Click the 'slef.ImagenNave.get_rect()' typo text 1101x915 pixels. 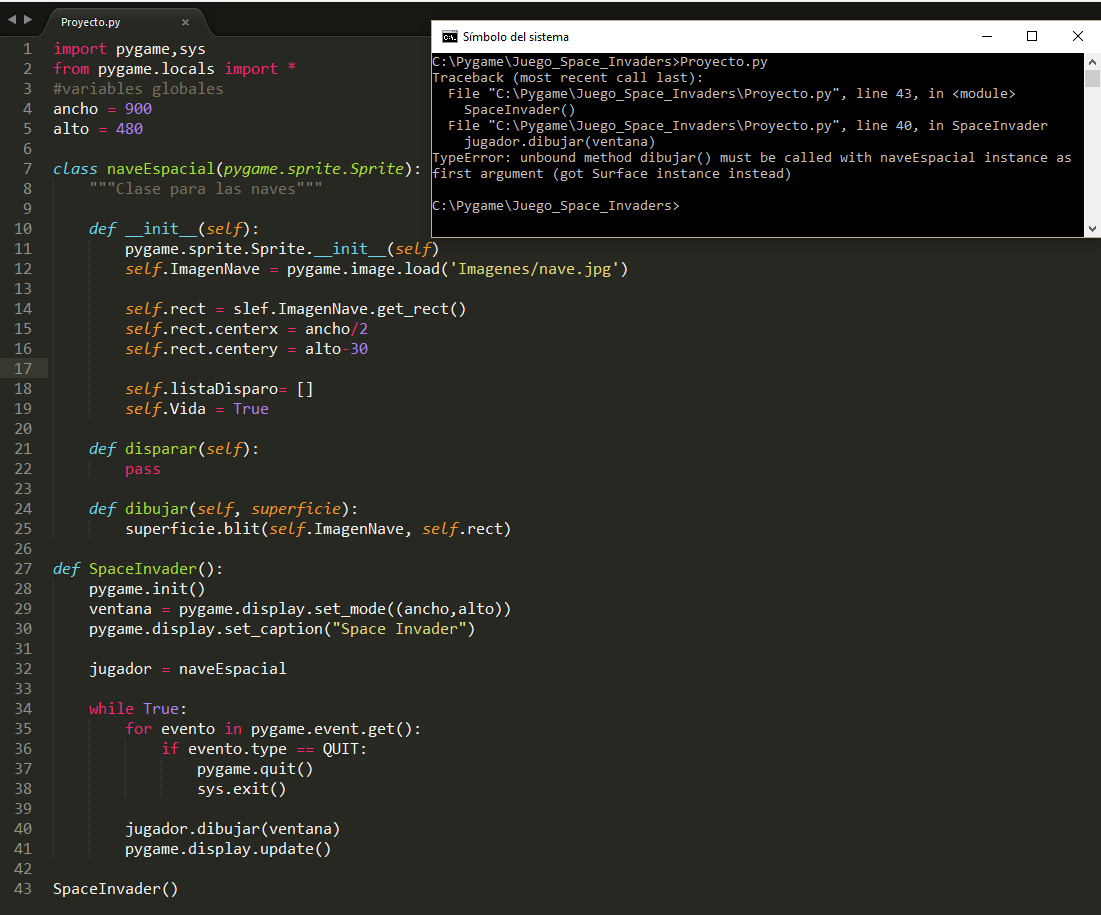tap(350, 309)
